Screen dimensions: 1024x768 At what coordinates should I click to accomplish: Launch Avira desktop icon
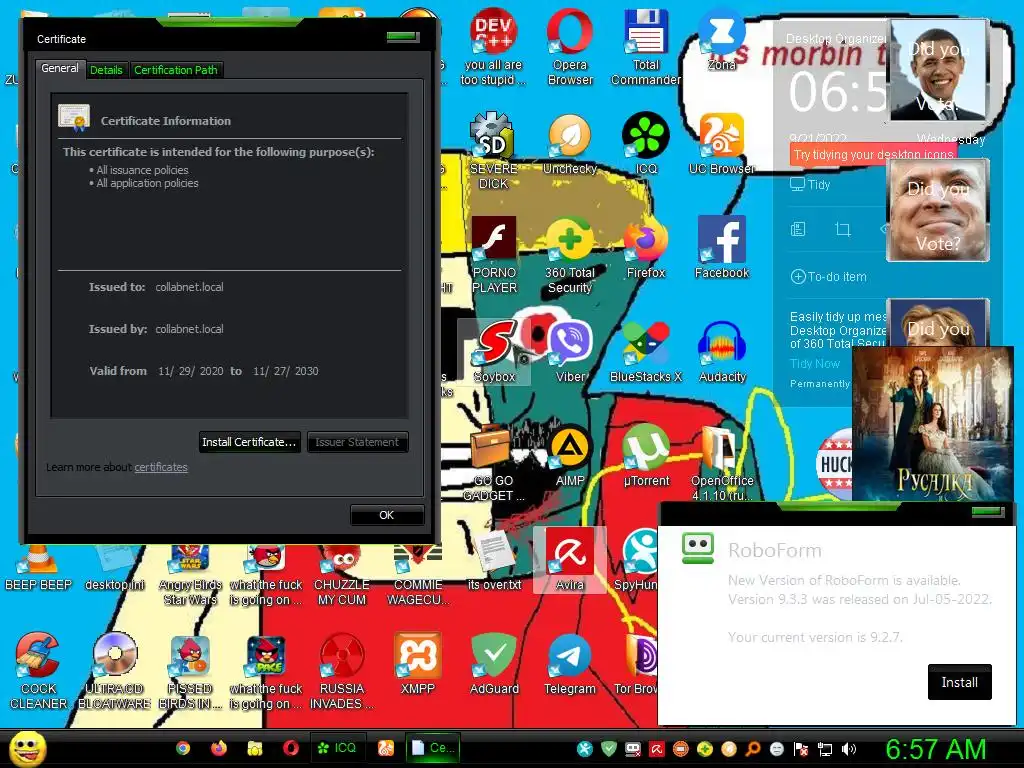click(x=570, y=560)
